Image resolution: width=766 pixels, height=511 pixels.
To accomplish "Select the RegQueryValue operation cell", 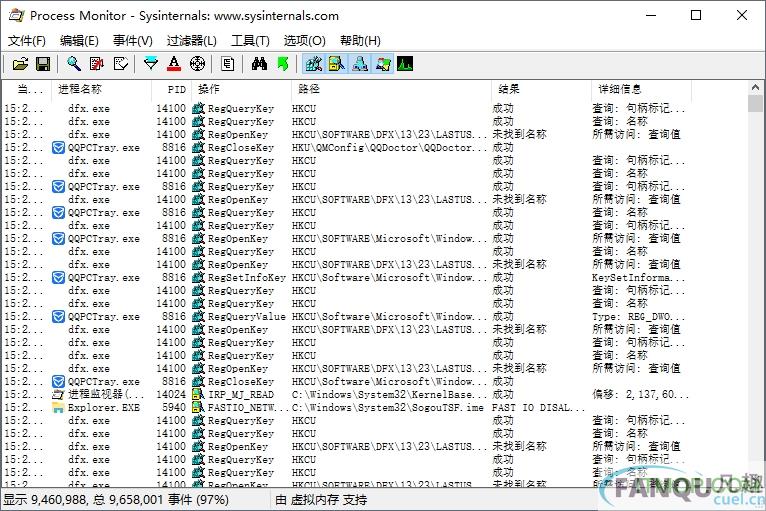I will pyautogui.click(x=247, y=317).
